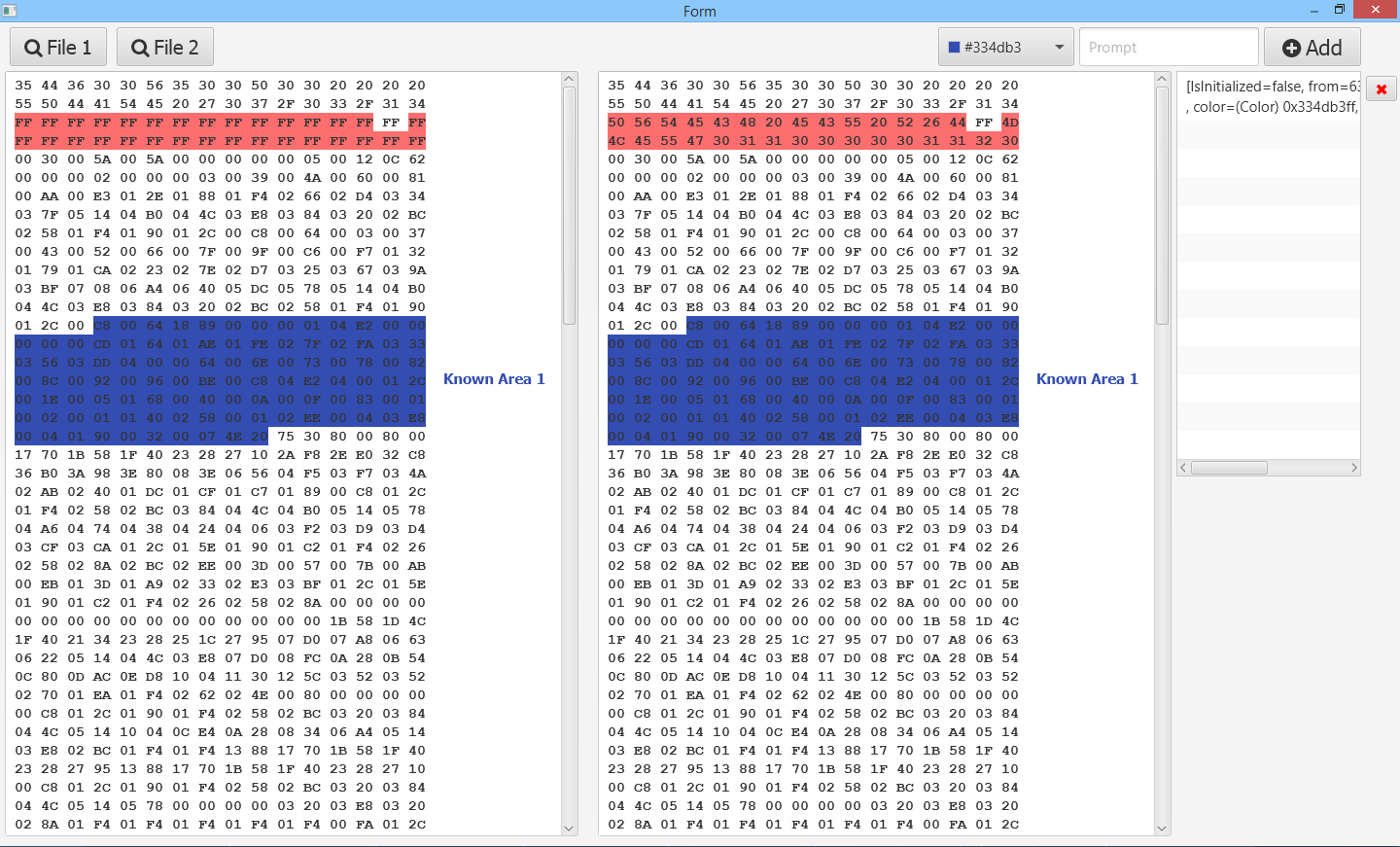This screenshot has width=1400, height=847.
Task: Close the Form window
Action: tap(1376, 10)
